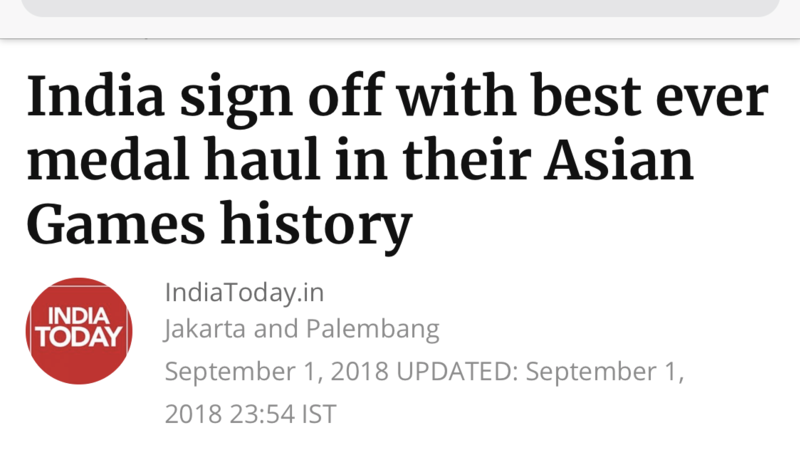
Task: Click the "UPDATED:" label in the dateline
Action: coord(456,371)
